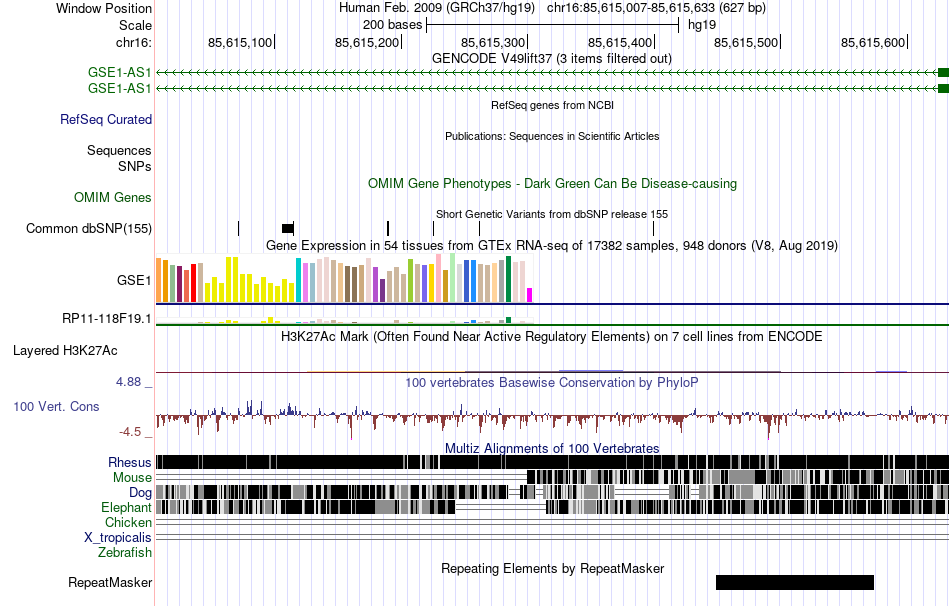Click the Elephant alignment row label
The height and width of the screenshot is (606, 950).
coord(126,507)
